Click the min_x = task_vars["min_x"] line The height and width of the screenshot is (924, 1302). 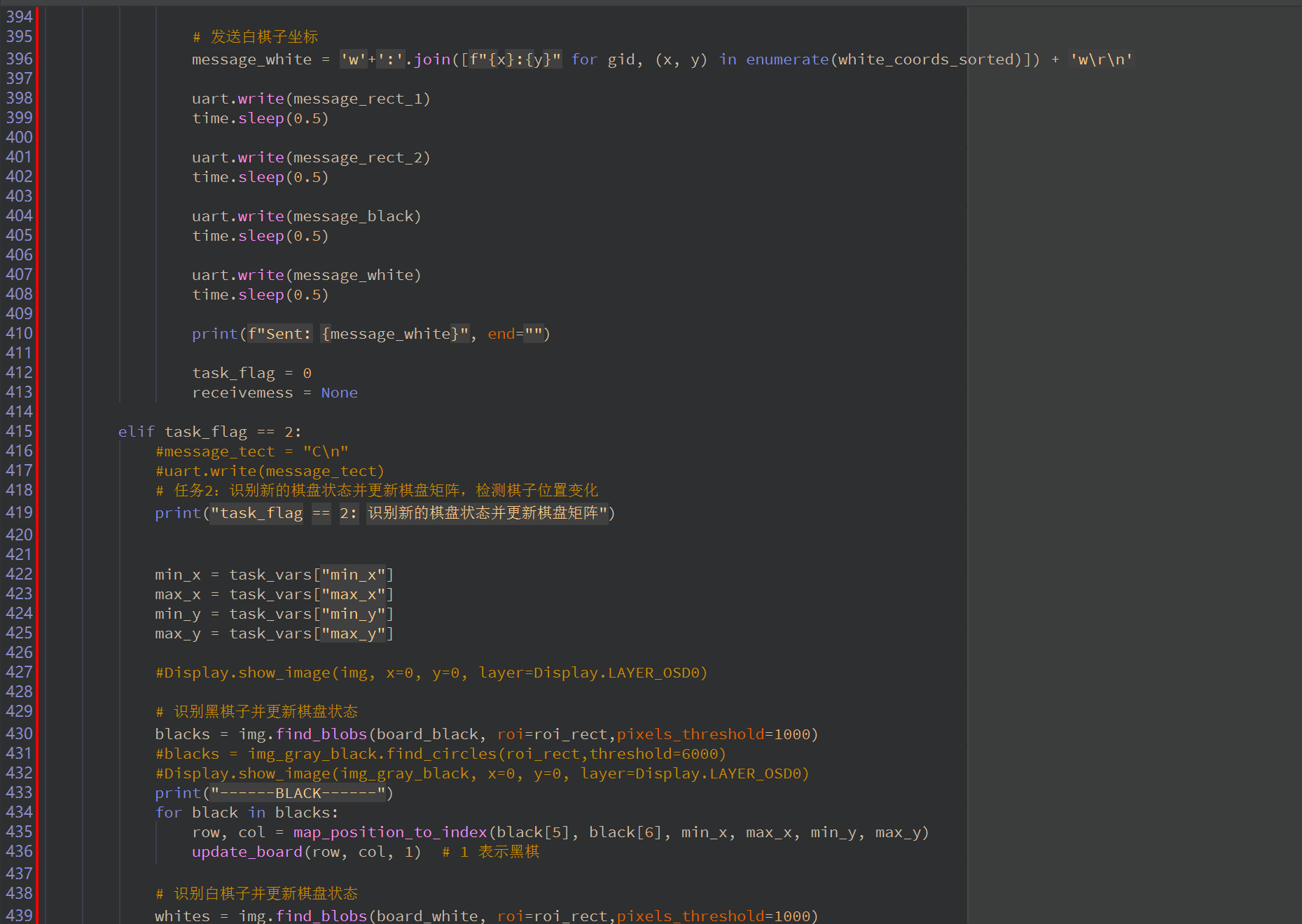pos(274,575)
